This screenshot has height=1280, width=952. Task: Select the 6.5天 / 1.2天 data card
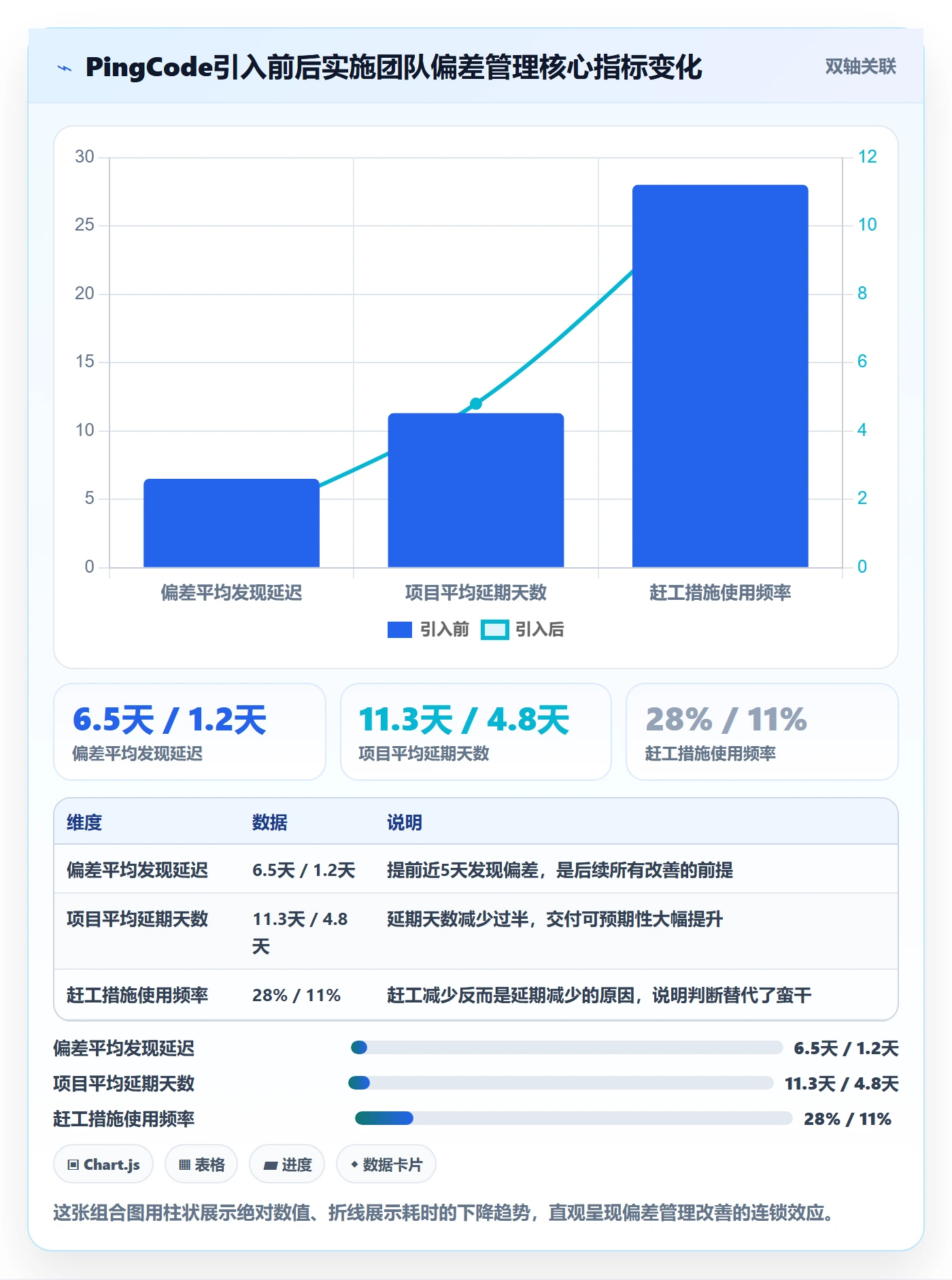pos(190,732)
